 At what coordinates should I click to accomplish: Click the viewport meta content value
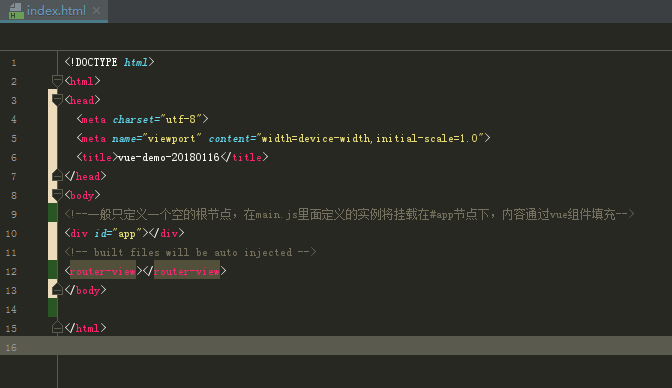(371, 138)
